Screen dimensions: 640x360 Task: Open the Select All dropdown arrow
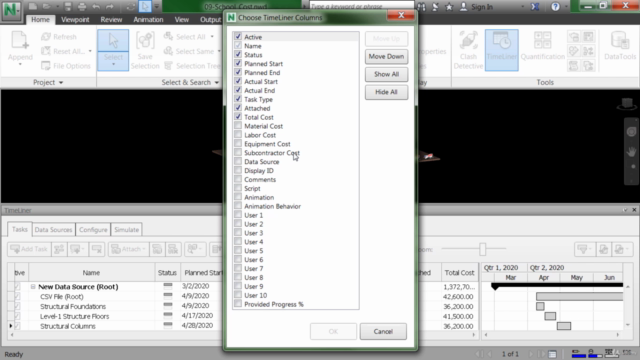[212, 37]
